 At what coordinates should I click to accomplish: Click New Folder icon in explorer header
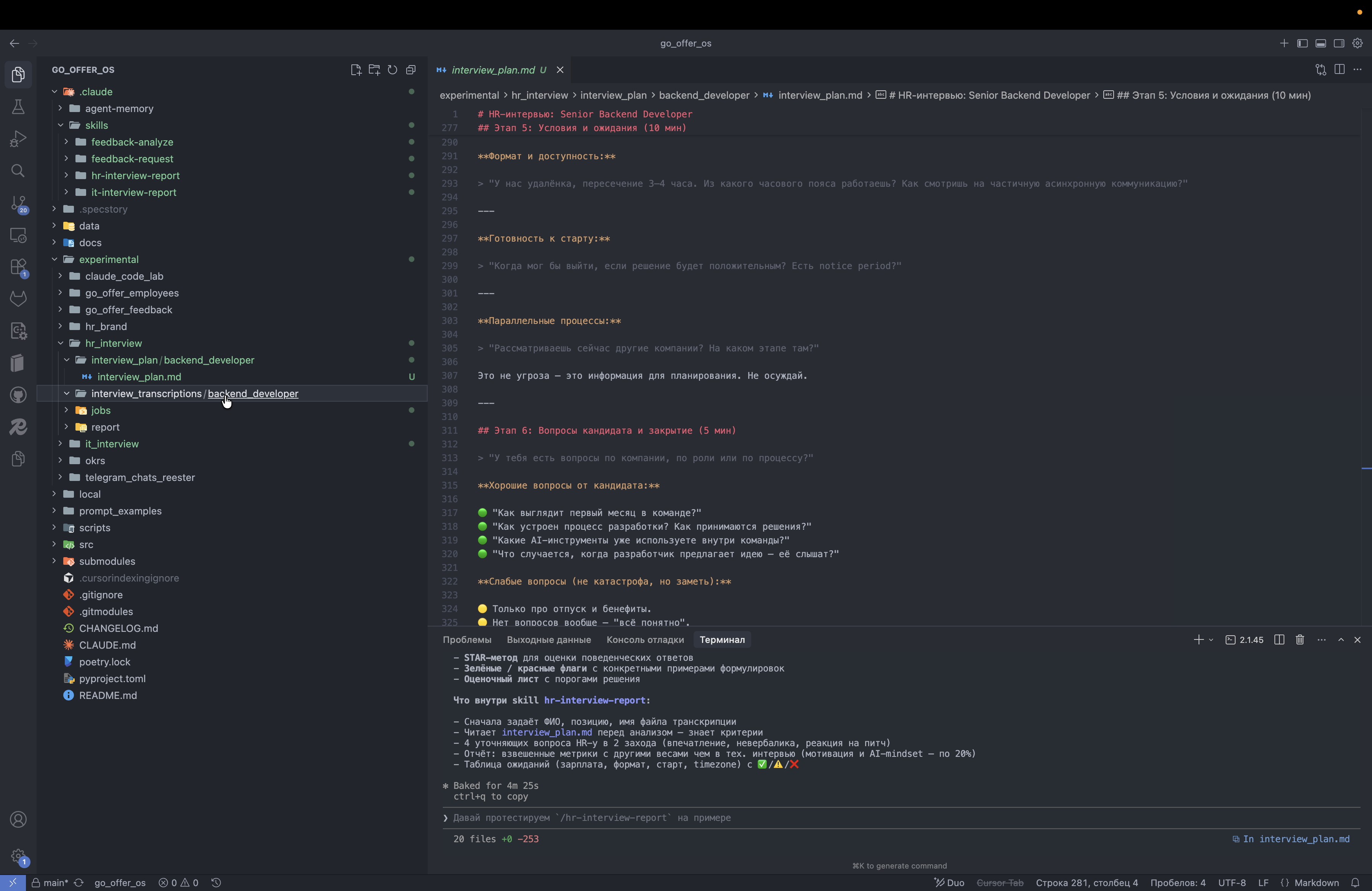coord(374,70)
